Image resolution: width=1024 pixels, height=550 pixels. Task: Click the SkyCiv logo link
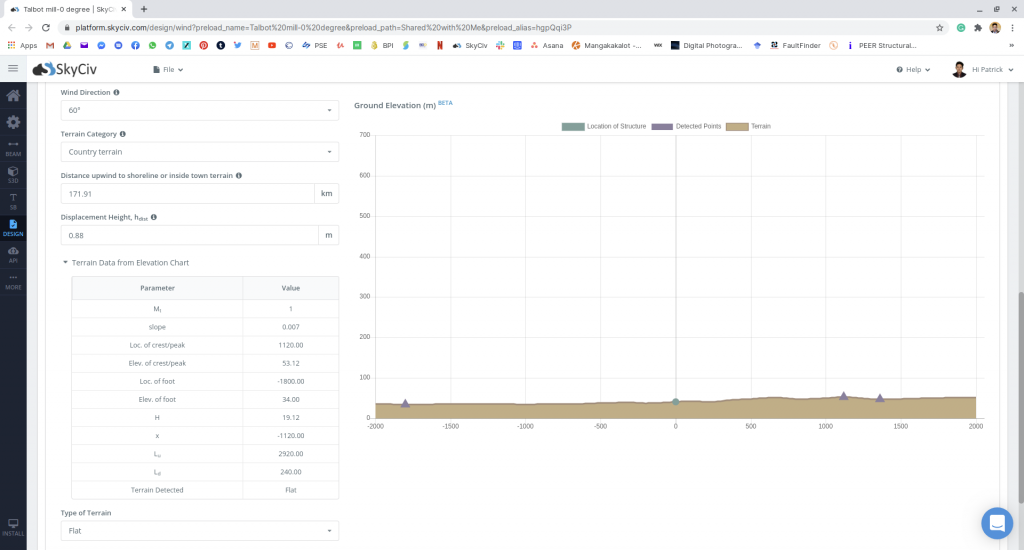click(x=64, y=69)
